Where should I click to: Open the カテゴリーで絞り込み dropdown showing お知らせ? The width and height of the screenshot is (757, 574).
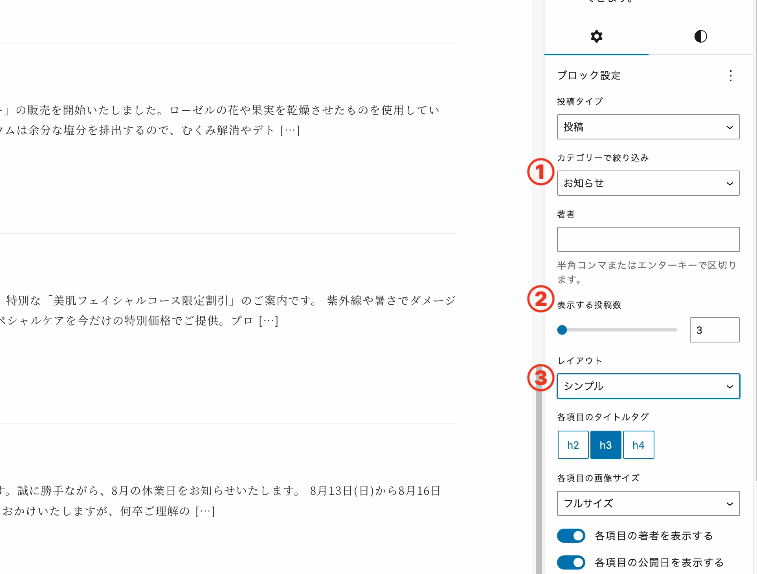[648, 183]
